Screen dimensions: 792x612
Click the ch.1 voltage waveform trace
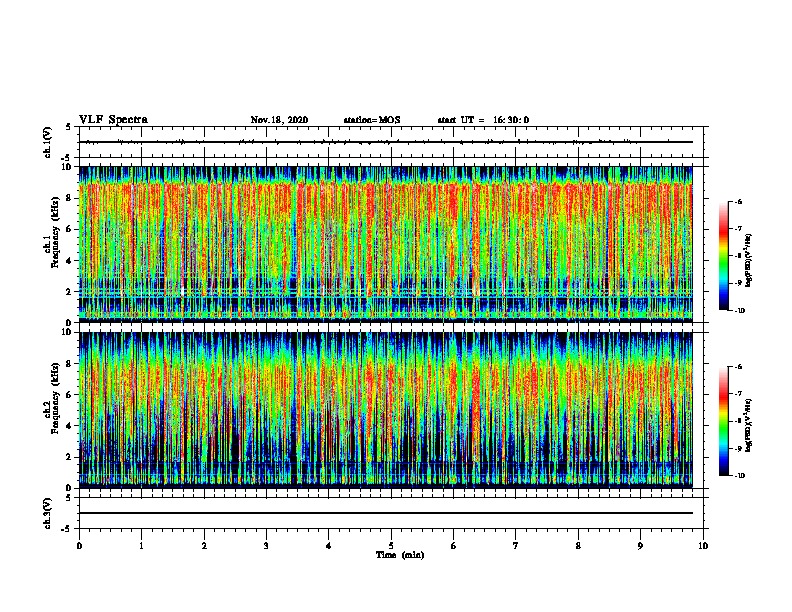386,142
